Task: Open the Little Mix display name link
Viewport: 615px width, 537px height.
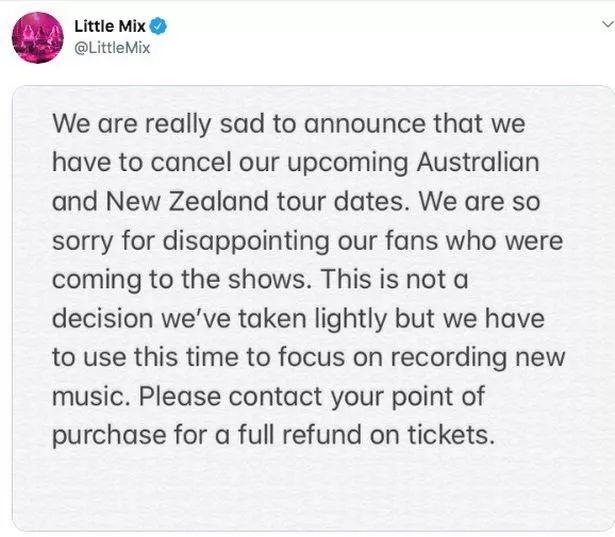Action: pyautogui.click(x=109, y=26)
